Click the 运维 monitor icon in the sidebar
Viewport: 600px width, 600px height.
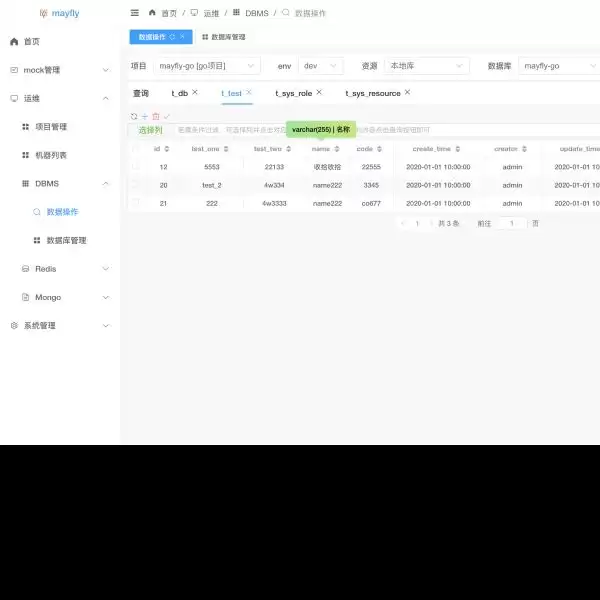pyautogui.click(x=14, y=98)
